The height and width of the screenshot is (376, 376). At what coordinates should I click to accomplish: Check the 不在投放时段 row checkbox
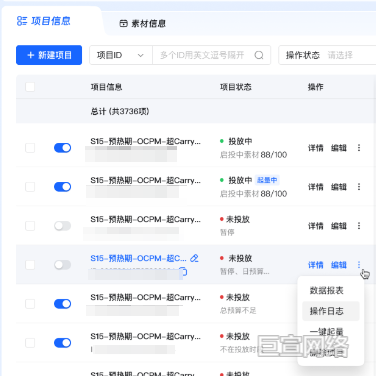tap(30, 343)
